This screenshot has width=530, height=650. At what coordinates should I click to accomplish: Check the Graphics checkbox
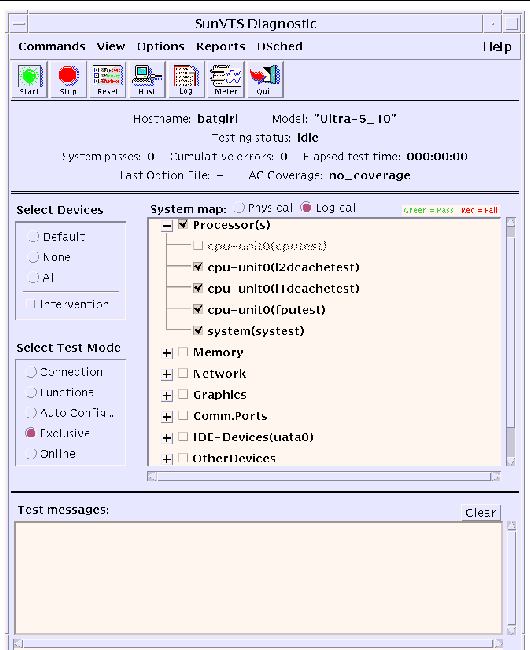click(183, 394)
